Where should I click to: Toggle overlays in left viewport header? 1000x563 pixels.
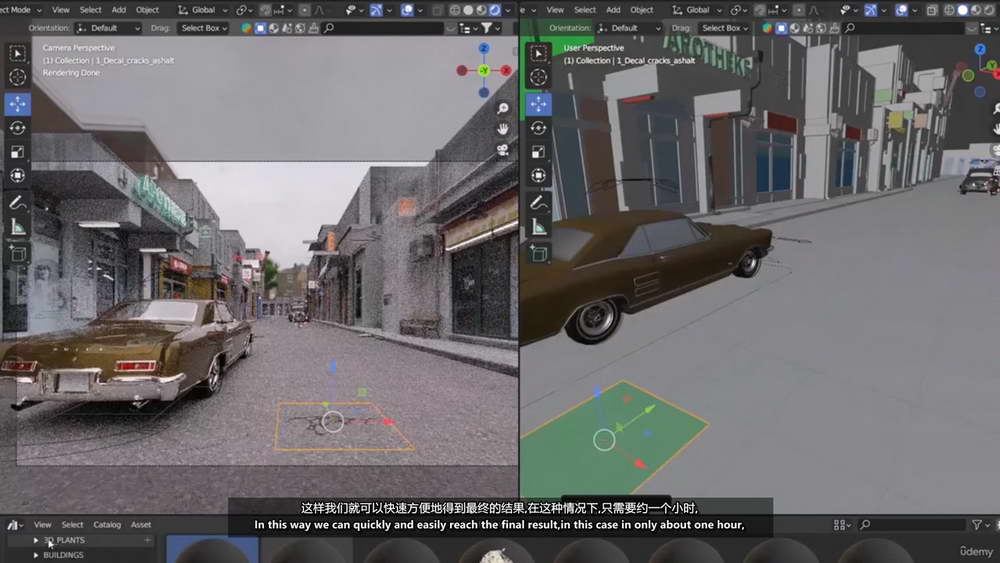[406, 10]
